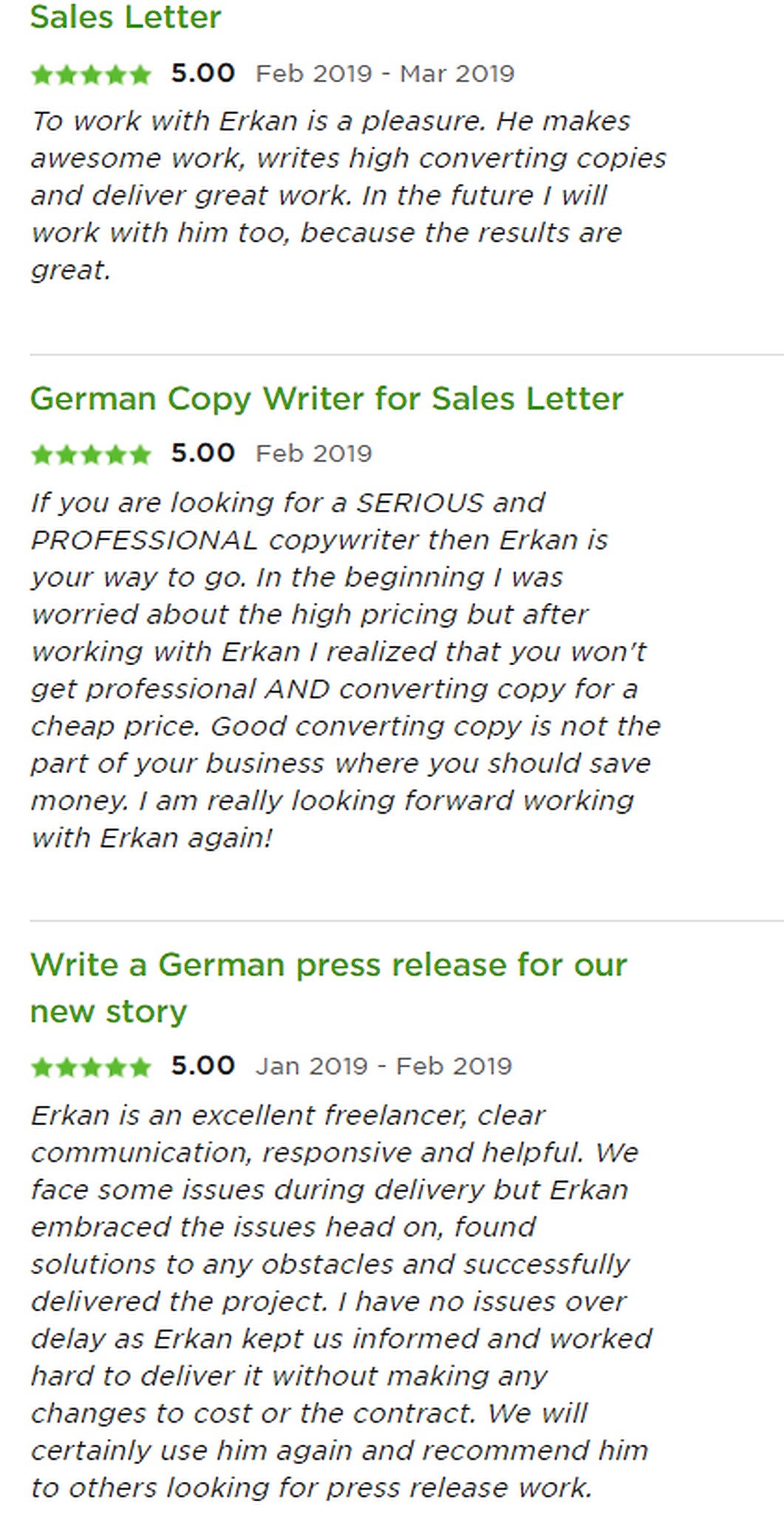
Task: Click the middle star of the press release rating
Action: tap(91, 1067)
